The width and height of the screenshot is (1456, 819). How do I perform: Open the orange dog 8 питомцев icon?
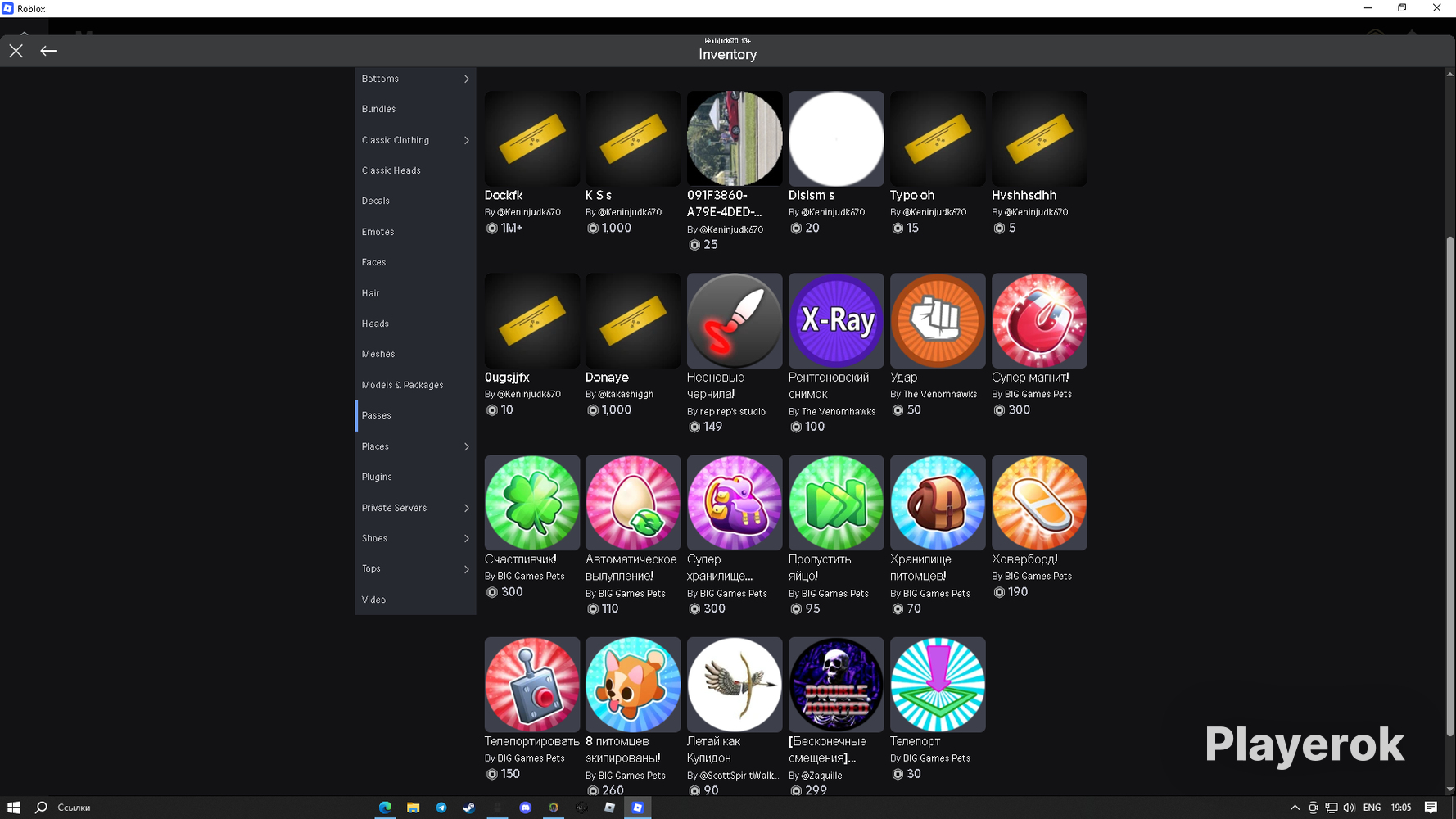[633, 685]
